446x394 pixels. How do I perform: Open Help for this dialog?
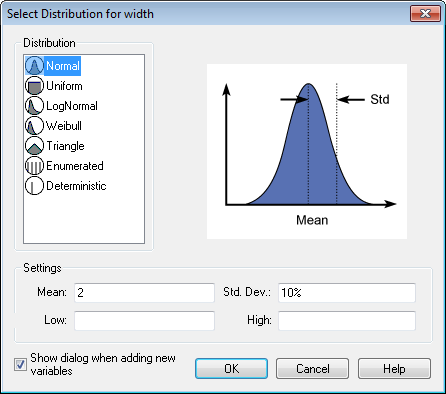tap(394, 369)
